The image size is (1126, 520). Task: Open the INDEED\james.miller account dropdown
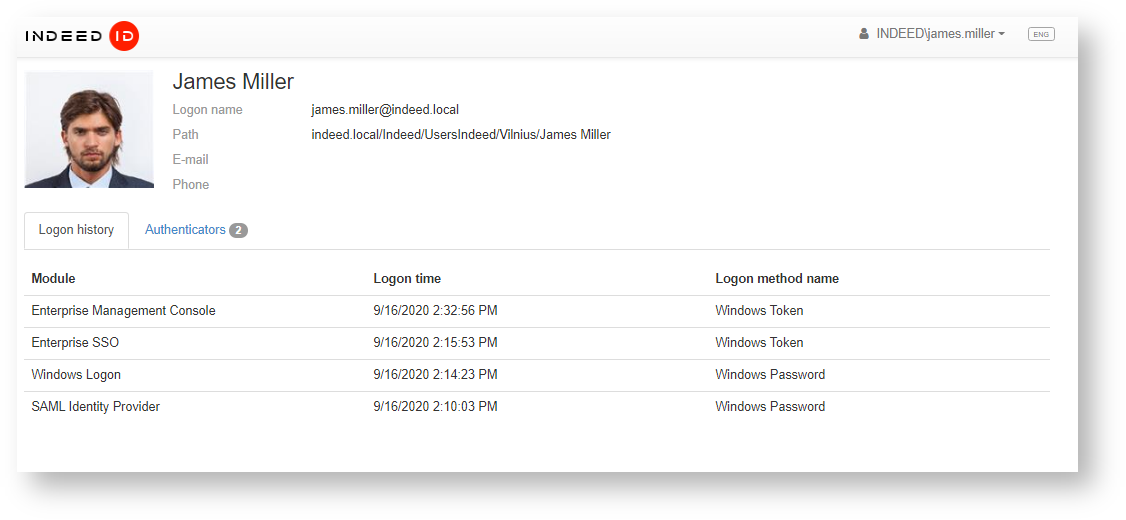pos(940,34)
